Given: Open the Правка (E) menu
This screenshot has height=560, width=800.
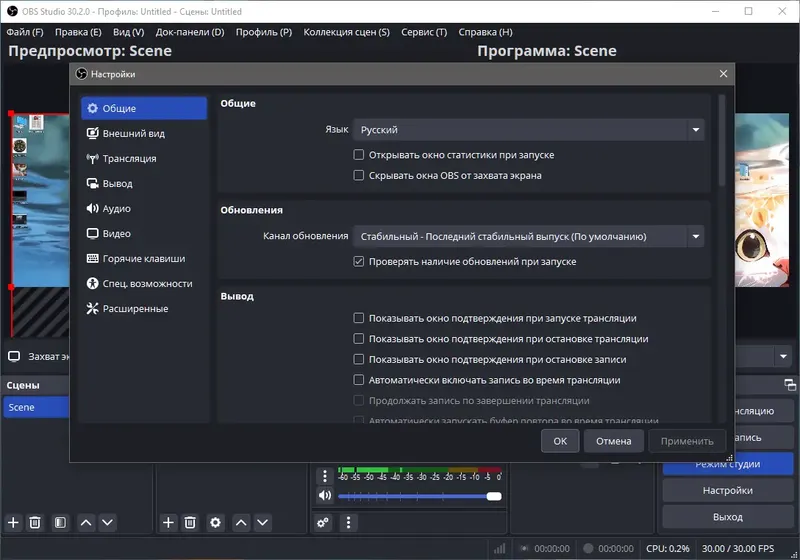Looking at the screenshot, I should point(78,32).
